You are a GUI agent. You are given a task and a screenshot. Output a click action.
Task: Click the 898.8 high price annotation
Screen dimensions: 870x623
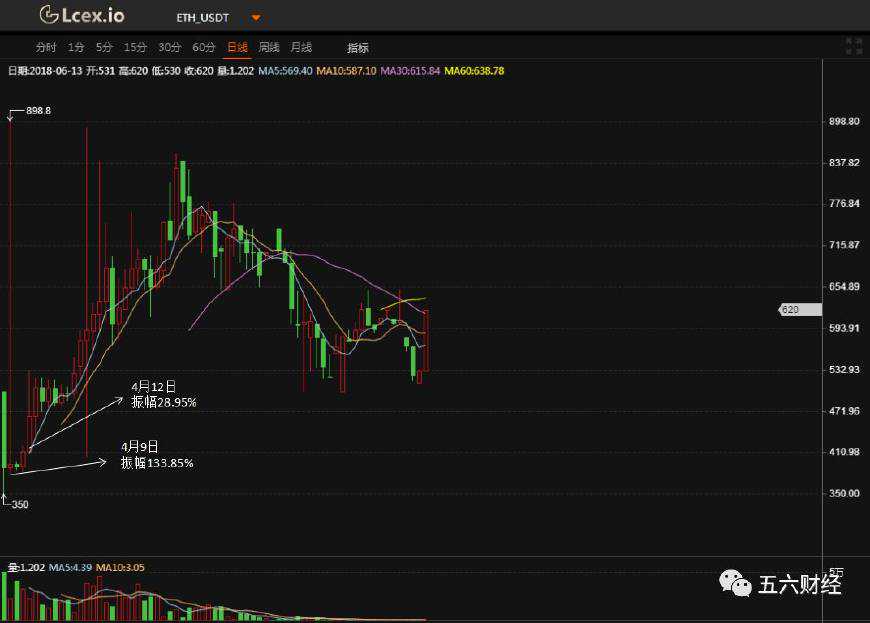(x=38, y=111)
